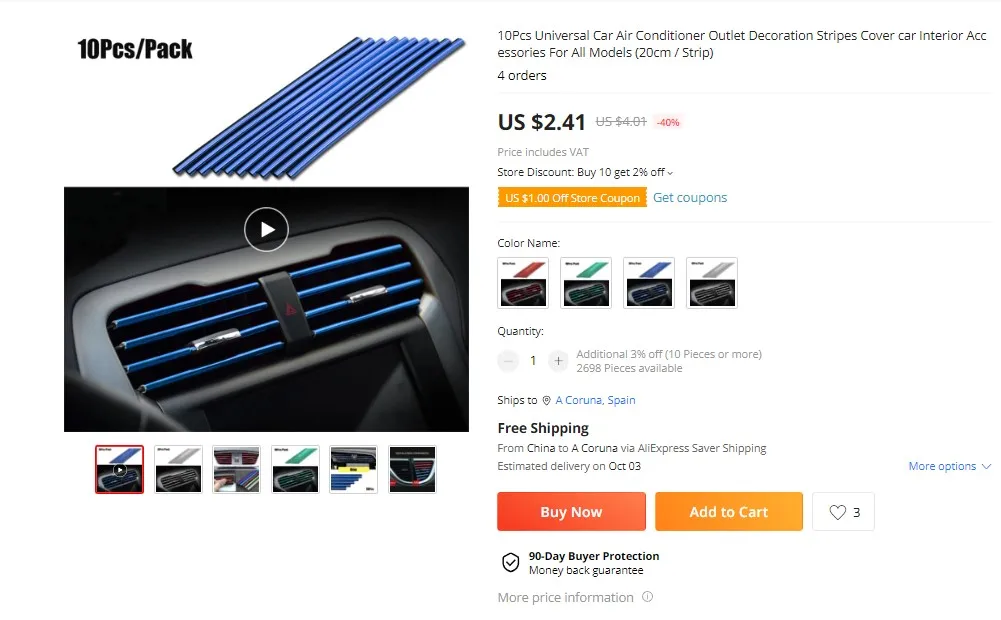Click the US $1.00 Off Store Coupon badge
Screen dimensions: 1001x620
[x=572, y=198]
